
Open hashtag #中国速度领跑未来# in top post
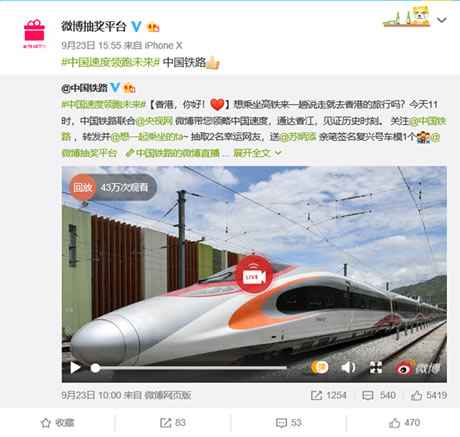[111, 62]
